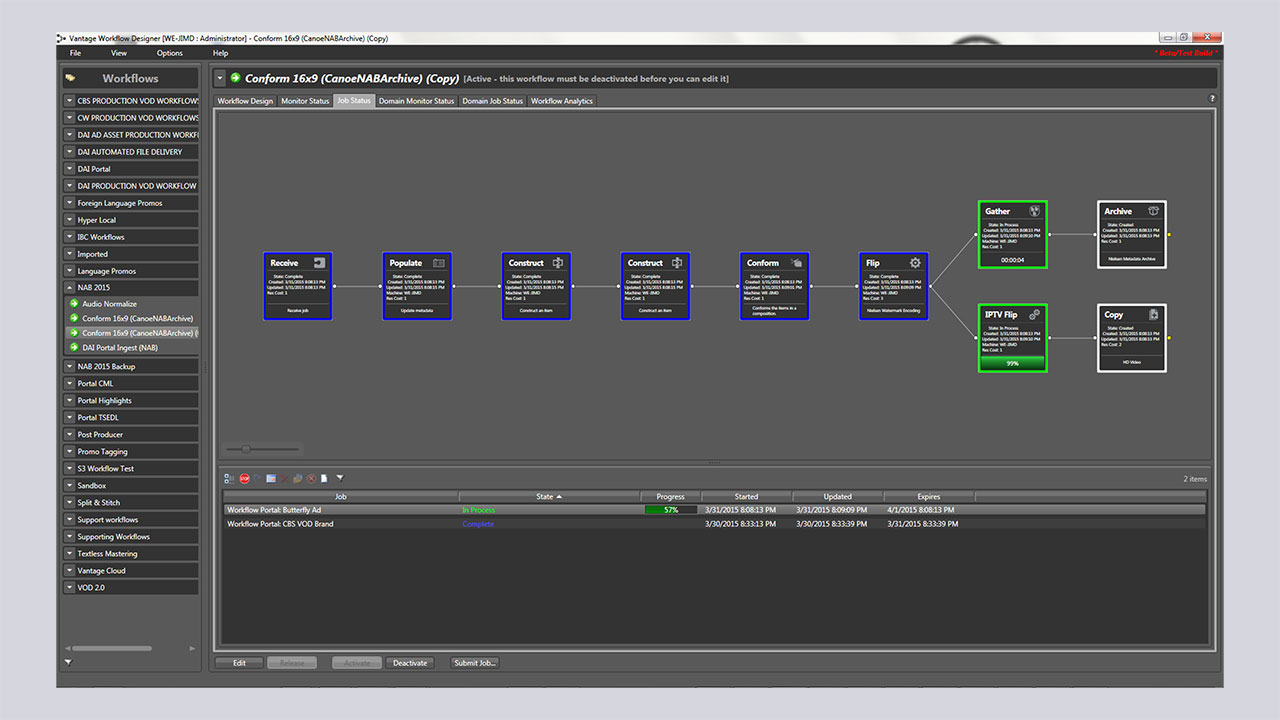The height and width of the screenshot is (720, 1280).
Task: Click the Progress column header
Action: (x=671, y=496)
